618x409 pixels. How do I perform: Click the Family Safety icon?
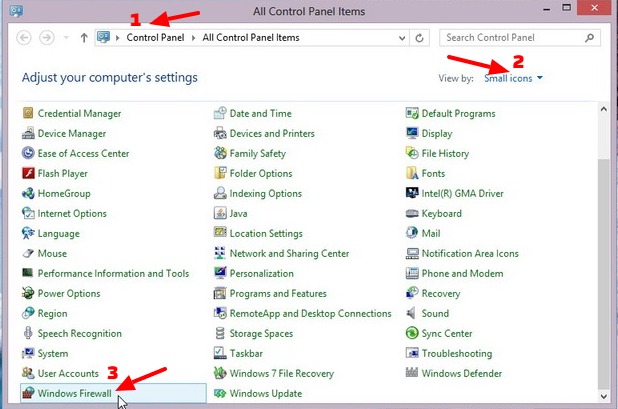pos(220,153)
